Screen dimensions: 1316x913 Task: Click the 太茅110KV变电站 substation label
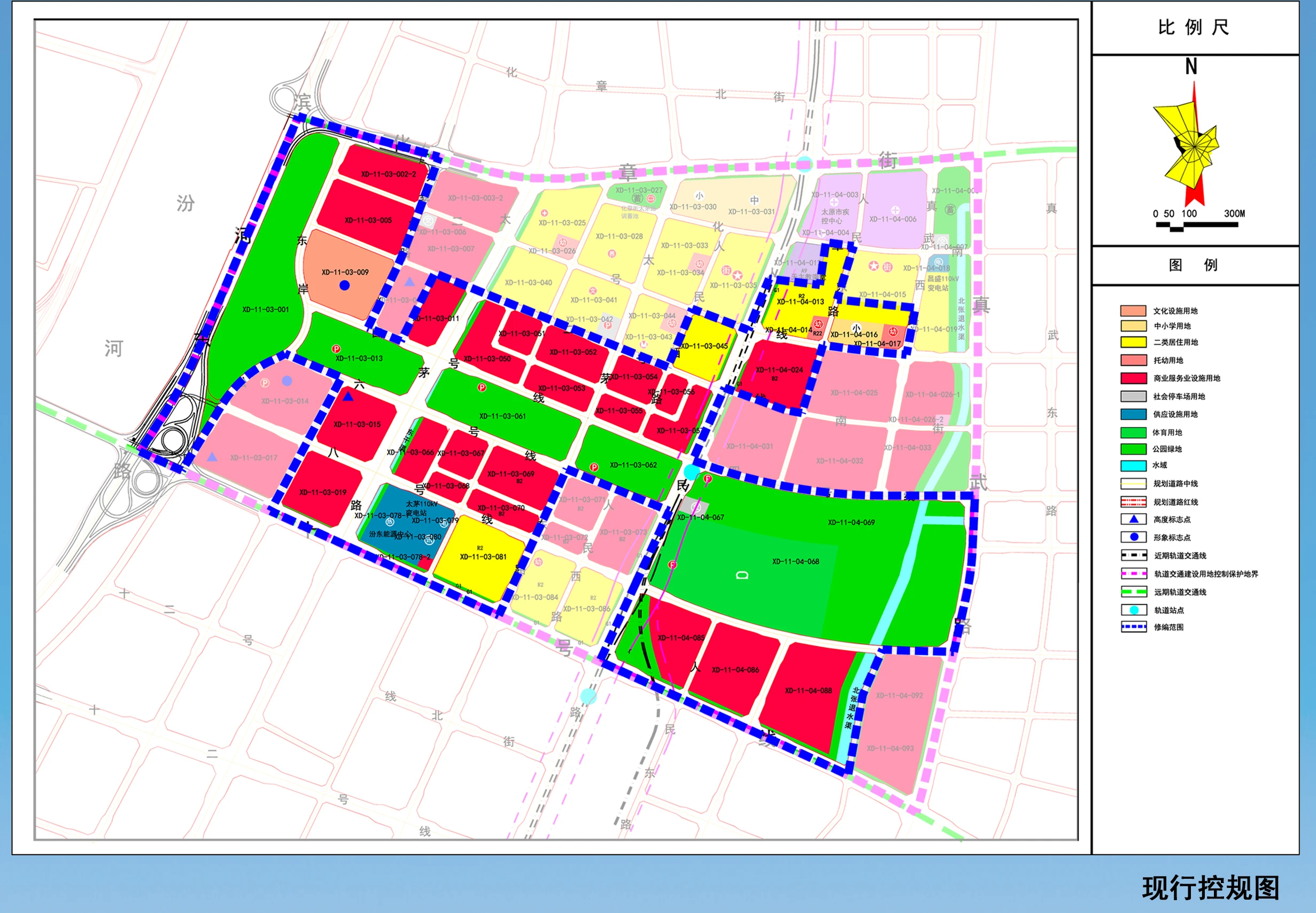tap(422, 508)
